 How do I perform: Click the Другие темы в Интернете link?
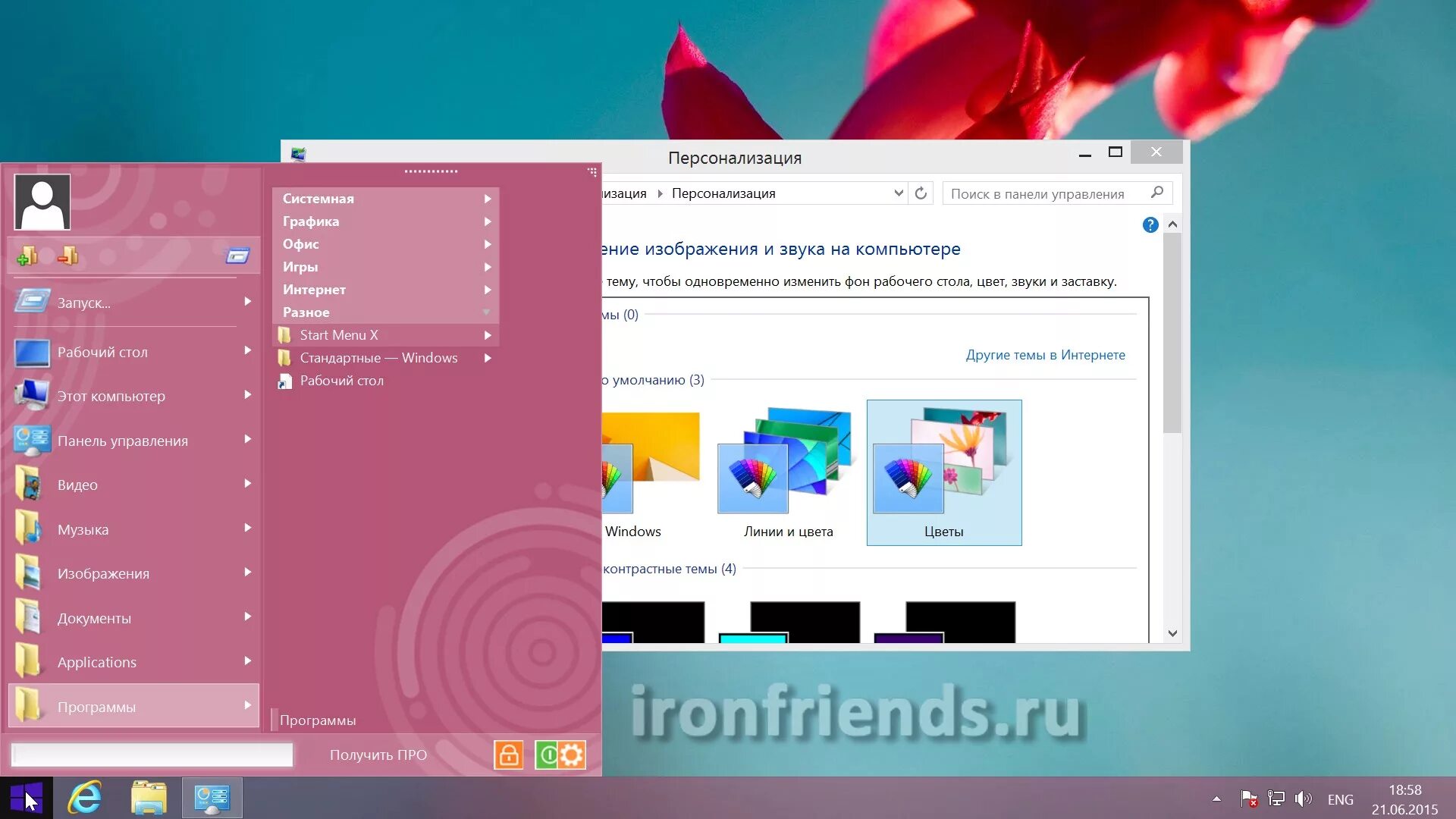(x=1045, y=355)
